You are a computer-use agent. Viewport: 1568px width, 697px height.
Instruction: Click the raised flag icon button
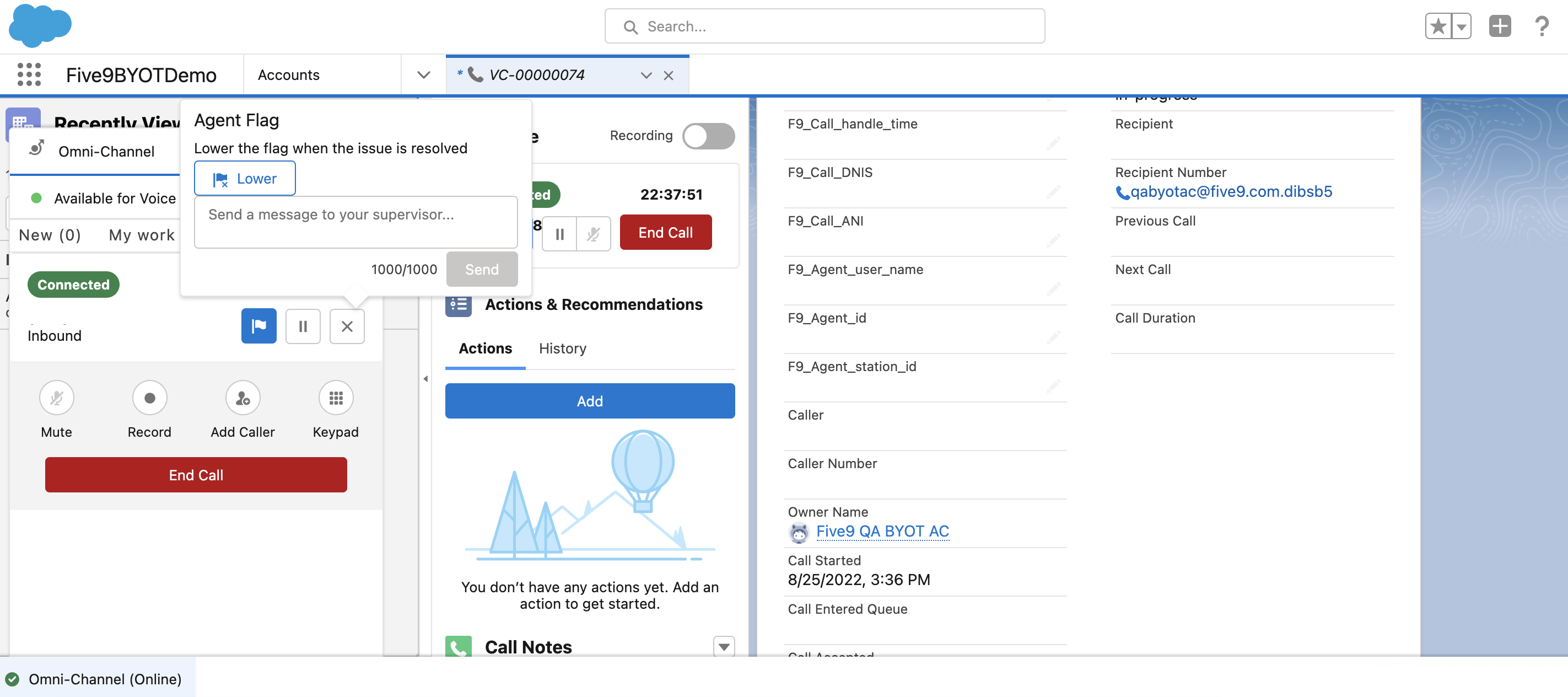258,326
